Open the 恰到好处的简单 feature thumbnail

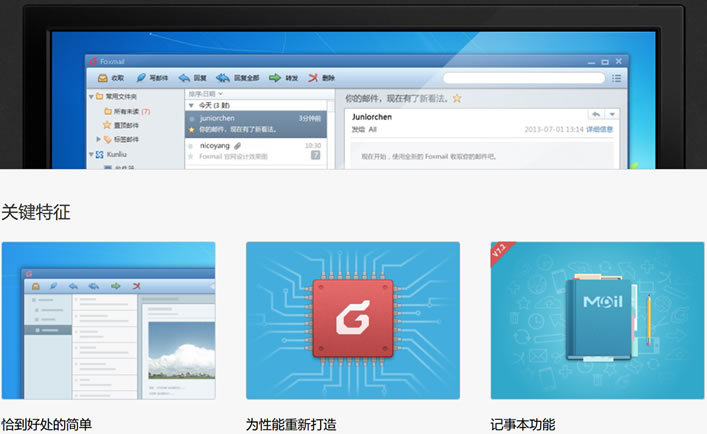click(x=109, y=320)
